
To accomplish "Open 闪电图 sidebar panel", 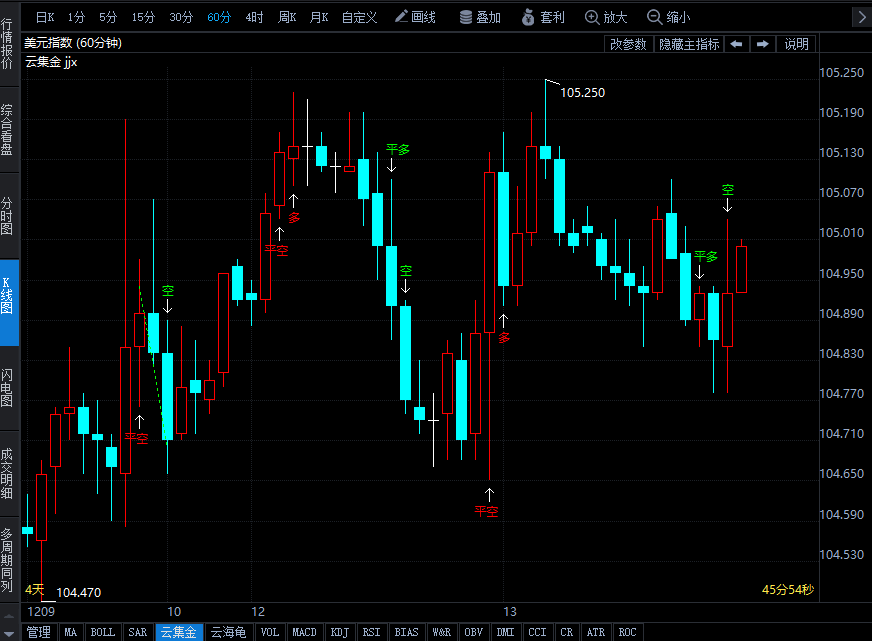I will point(7,388).
